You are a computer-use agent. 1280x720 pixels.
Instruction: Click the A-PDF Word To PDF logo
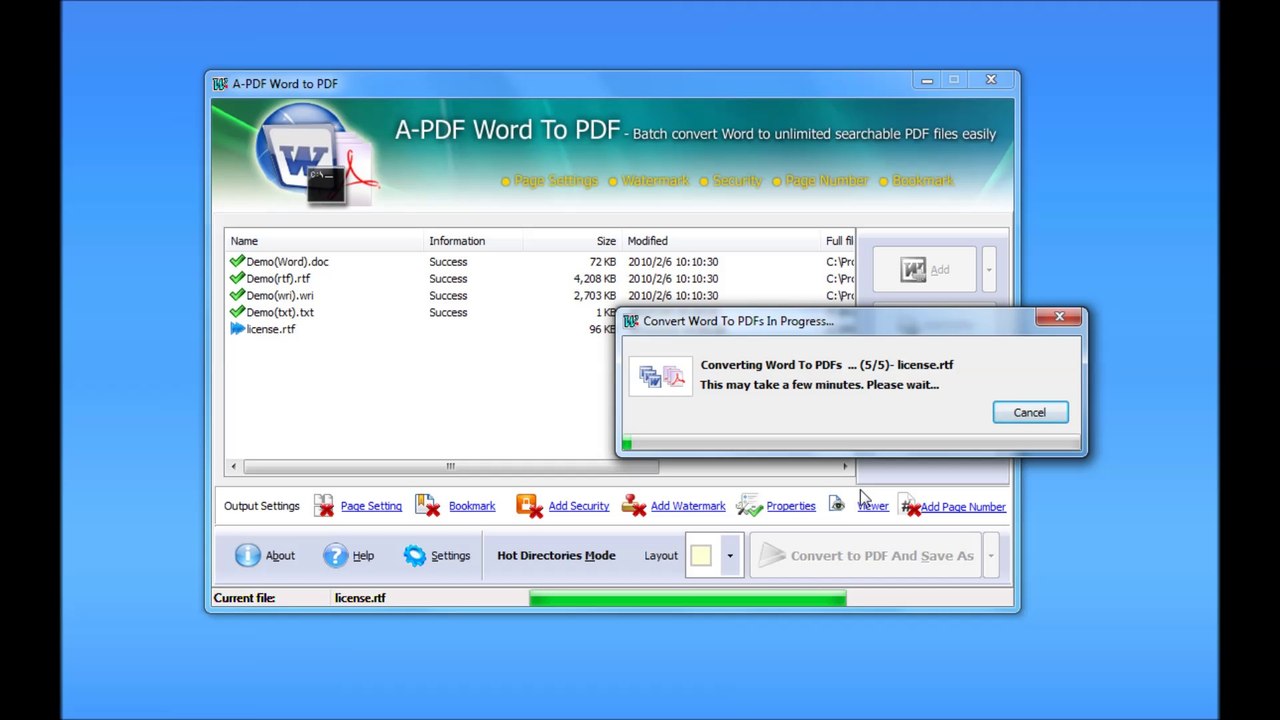pos(315,155)
